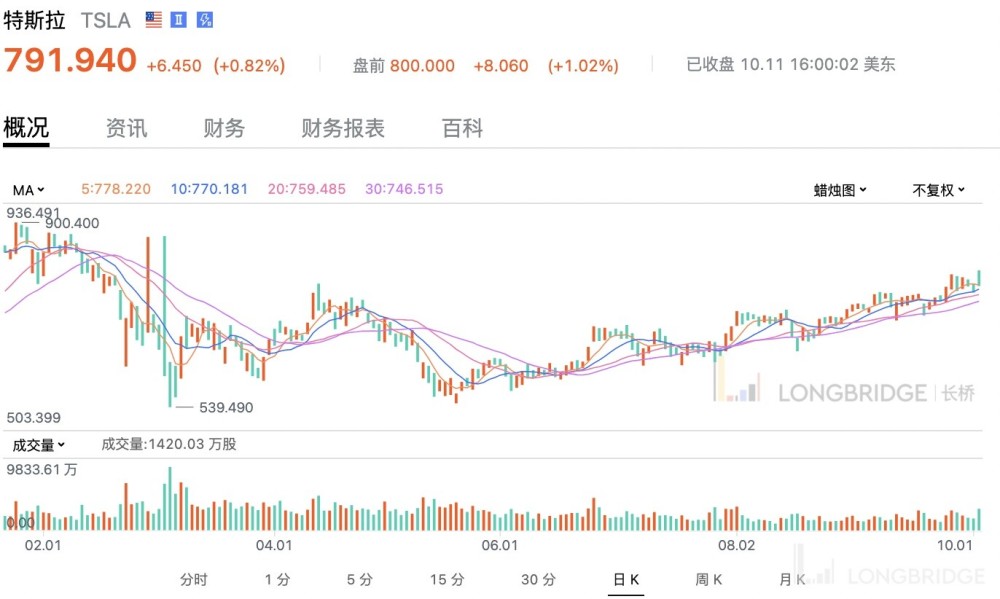The width and height of the screenshot is (1000, 599).
Task: Select the 百科 tab
Action: pyautogui.click(x=462, y=128)
